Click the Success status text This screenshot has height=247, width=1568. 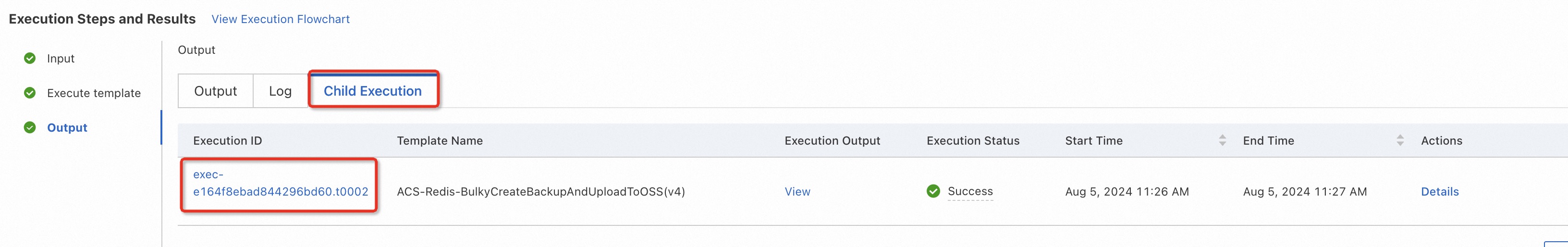tap(970, 192)
